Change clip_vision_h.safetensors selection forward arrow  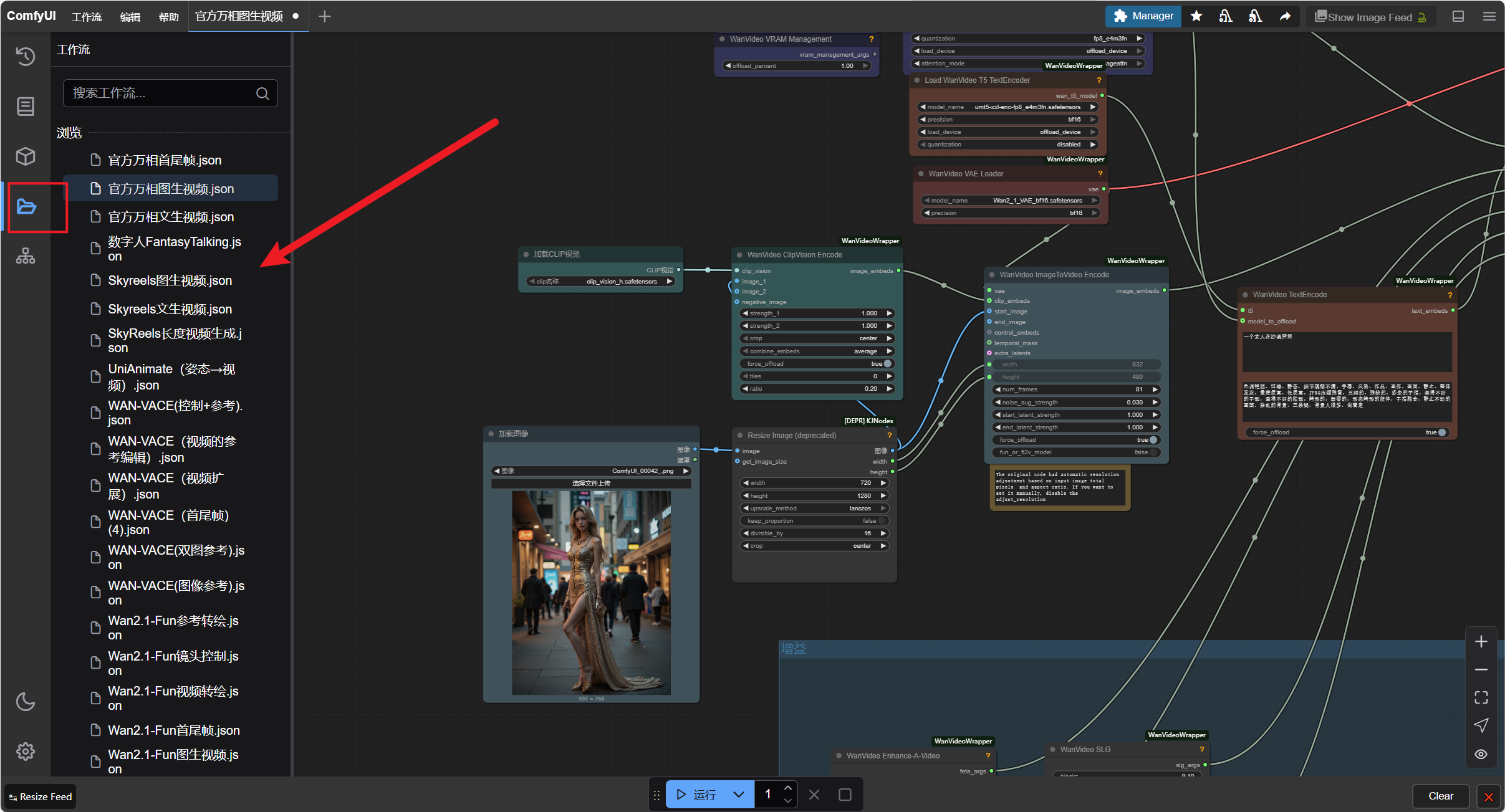670,282
